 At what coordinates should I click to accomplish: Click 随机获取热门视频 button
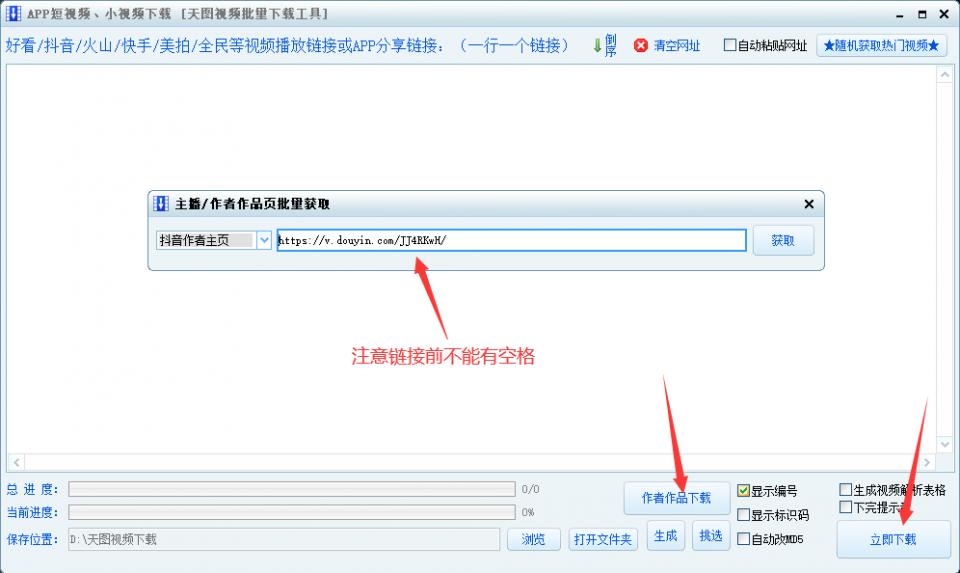click(882, 45)
